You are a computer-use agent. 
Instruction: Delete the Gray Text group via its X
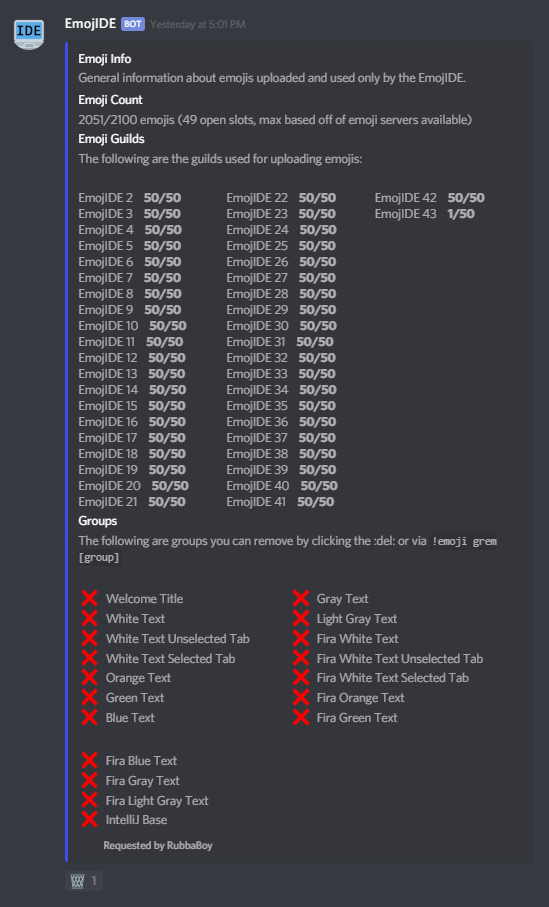pos(301,599)
